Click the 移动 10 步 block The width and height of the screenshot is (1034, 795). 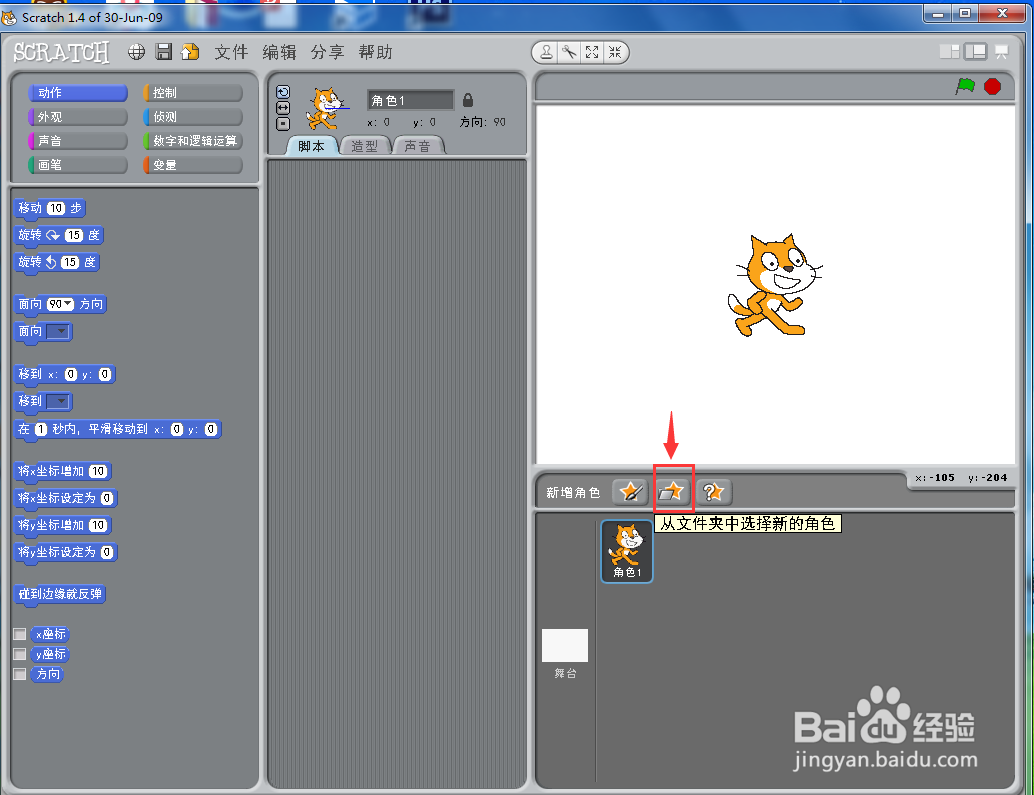[x=50, y=208]
